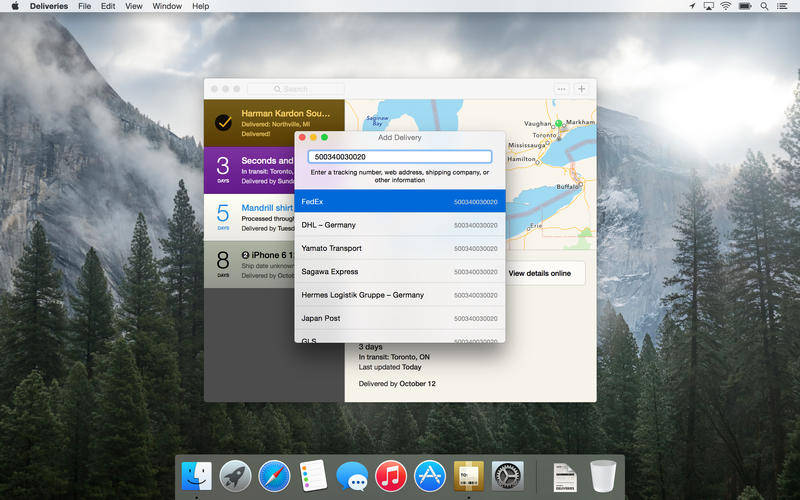The image size is (800, 500).
Task: Select the iPhone 6 delivery row
Action: (x=249, y=264)
